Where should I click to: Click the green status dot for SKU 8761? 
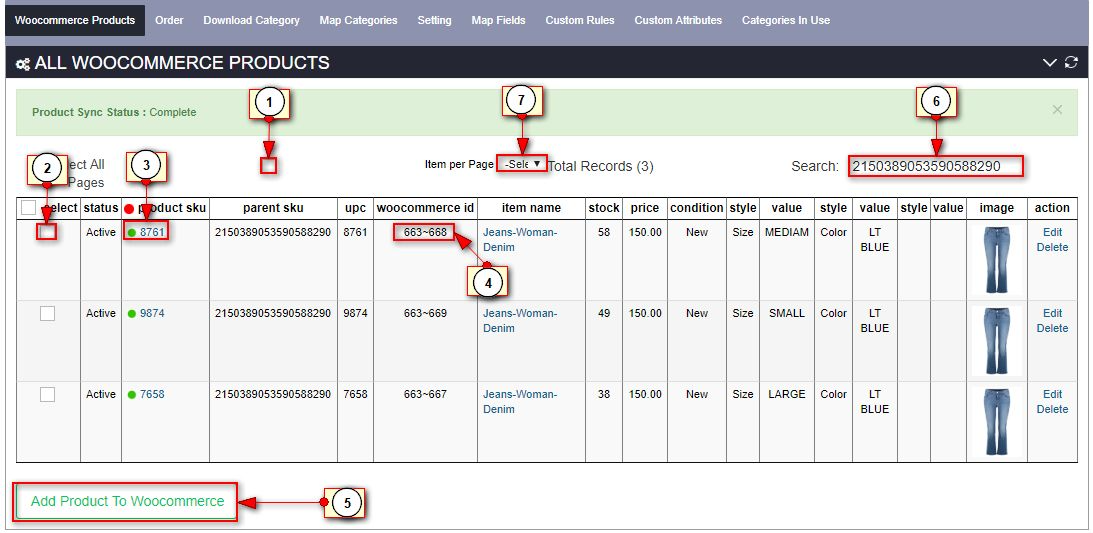click(132, 233)
